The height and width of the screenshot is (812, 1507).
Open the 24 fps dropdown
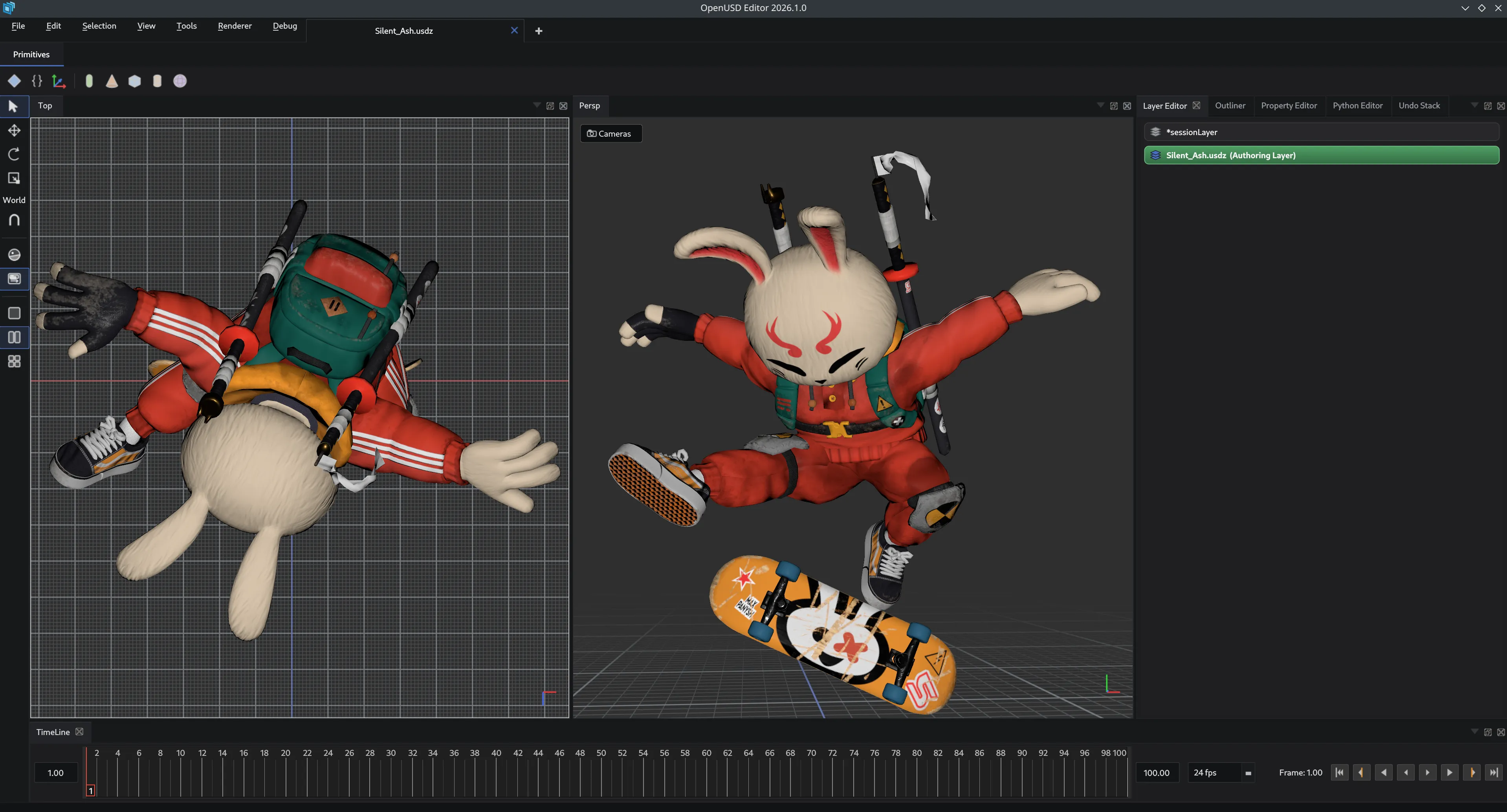pos(1221,772)
